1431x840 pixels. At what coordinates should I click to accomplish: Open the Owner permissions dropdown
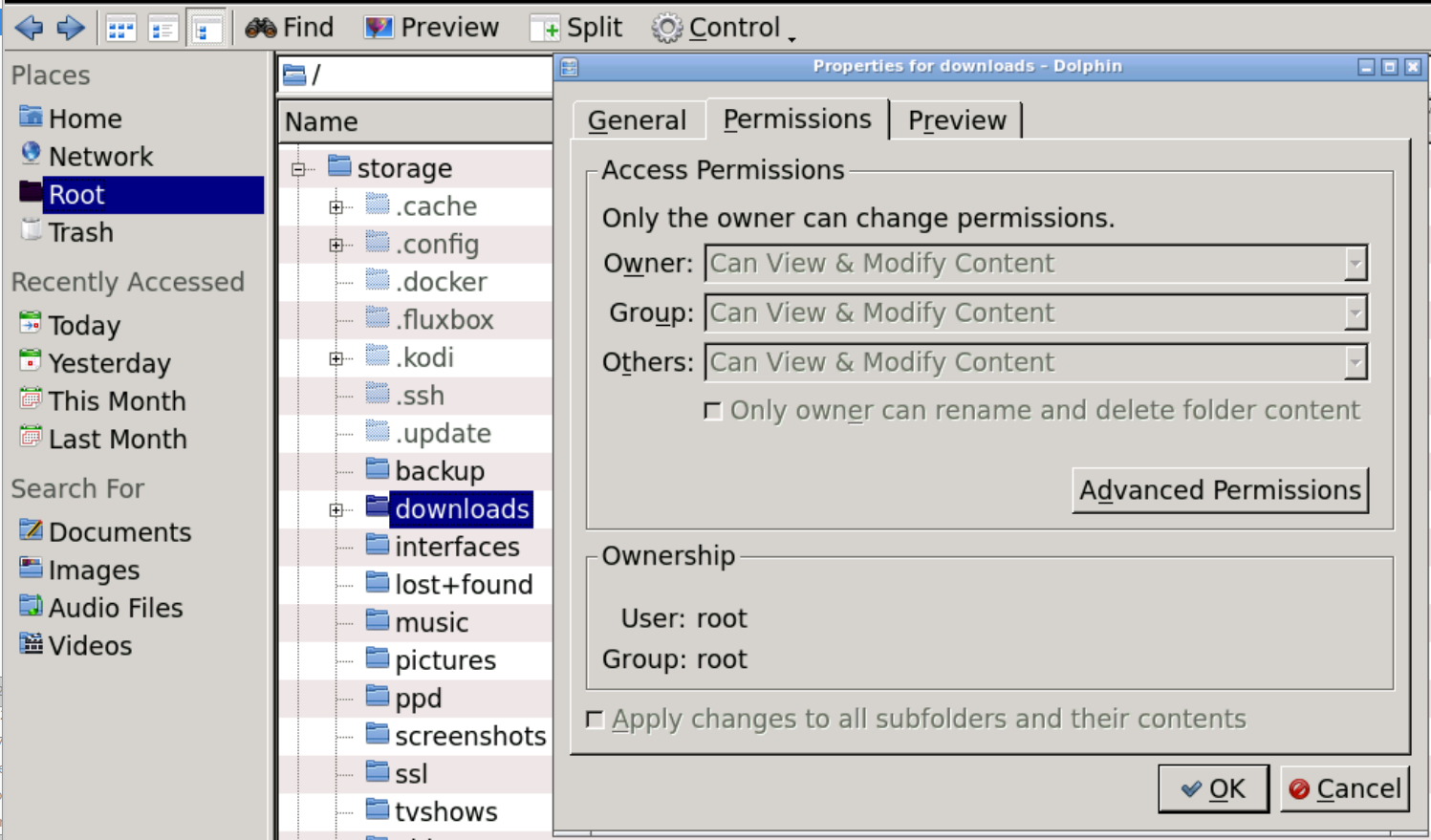click(x=1036, y=263)
